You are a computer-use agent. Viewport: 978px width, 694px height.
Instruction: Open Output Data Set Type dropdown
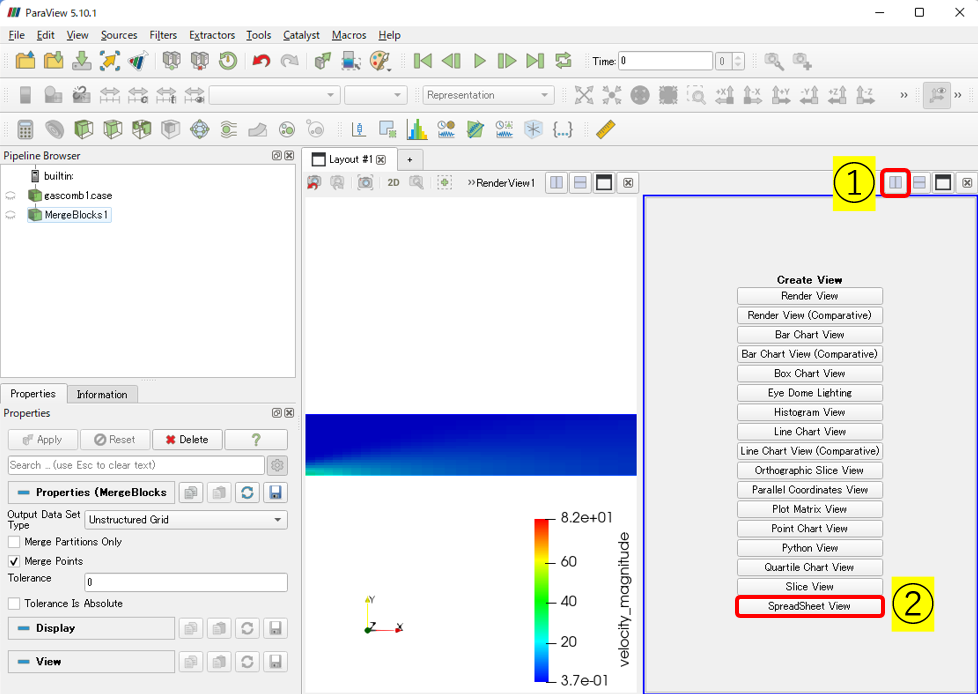coord(185,520)
